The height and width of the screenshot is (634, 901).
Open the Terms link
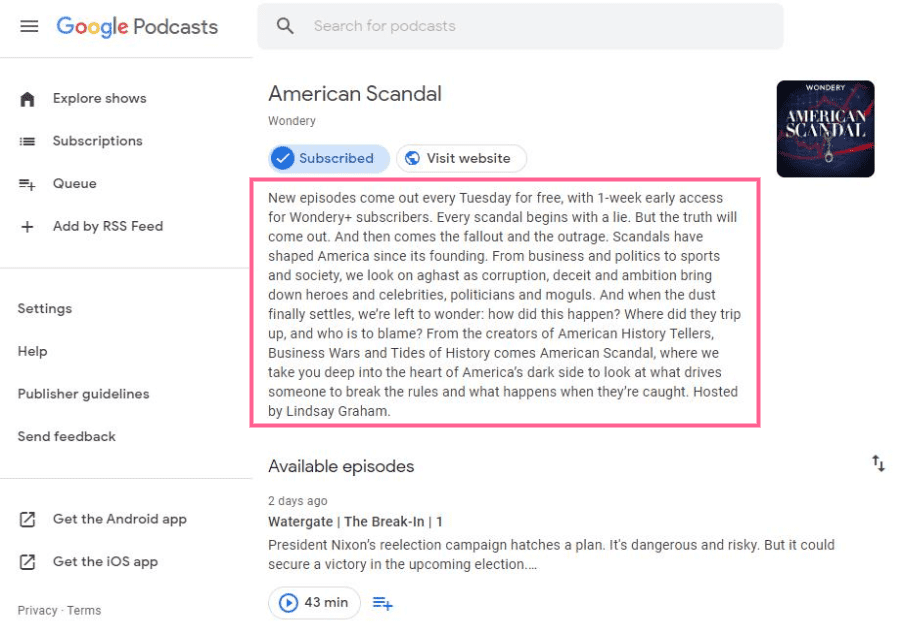(x=84, y=610)
